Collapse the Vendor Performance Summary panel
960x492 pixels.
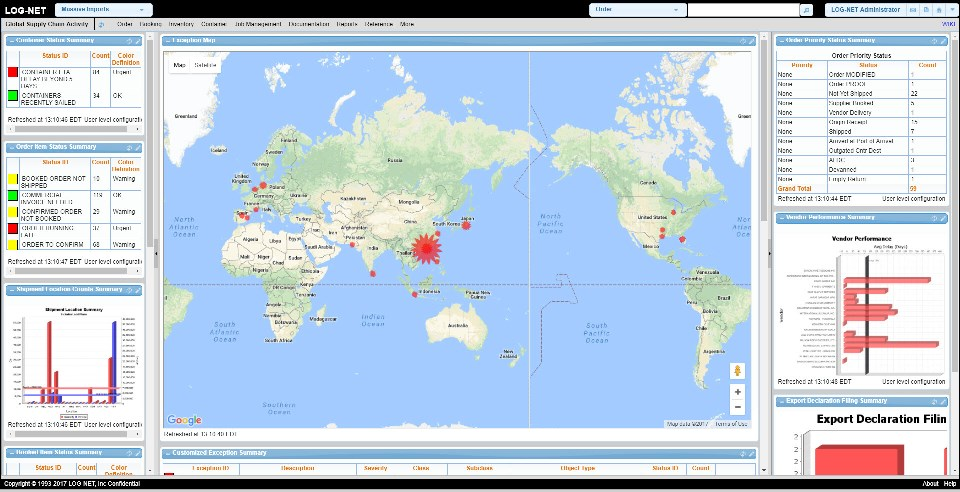point(781,218)
